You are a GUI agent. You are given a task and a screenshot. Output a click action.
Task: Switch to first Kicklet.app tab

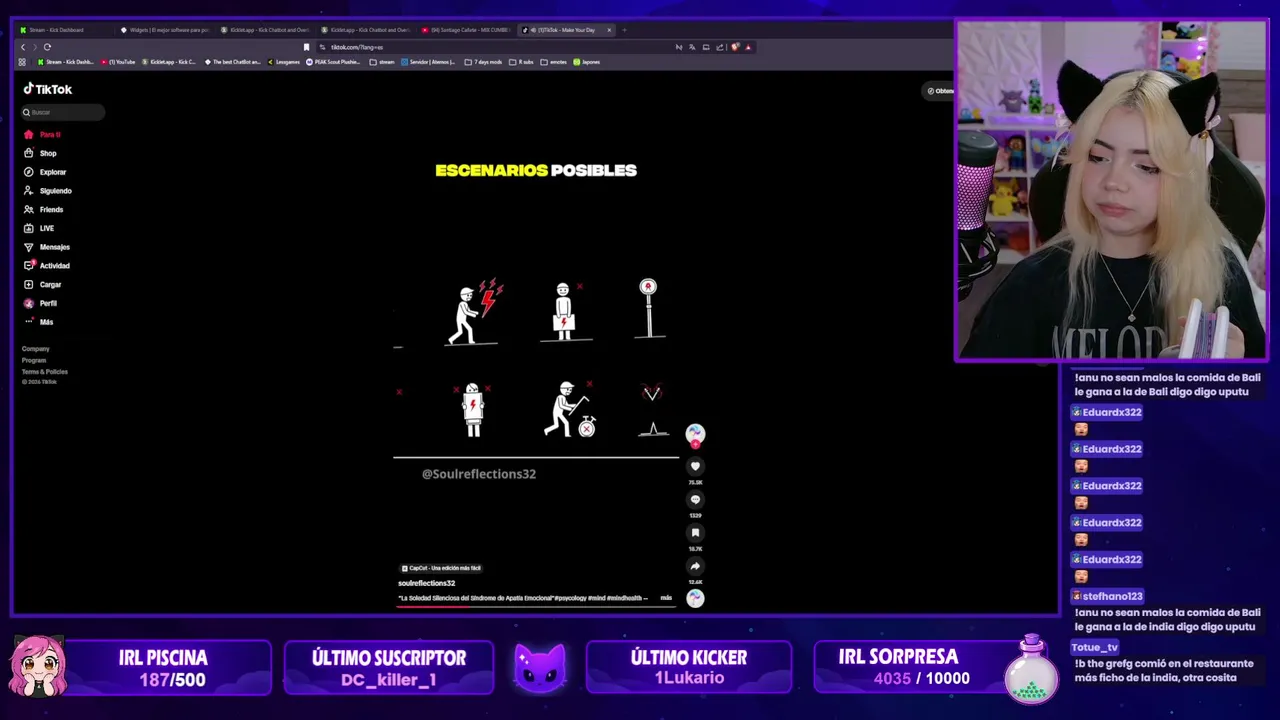pyautogui.click(x=265, y=30)
